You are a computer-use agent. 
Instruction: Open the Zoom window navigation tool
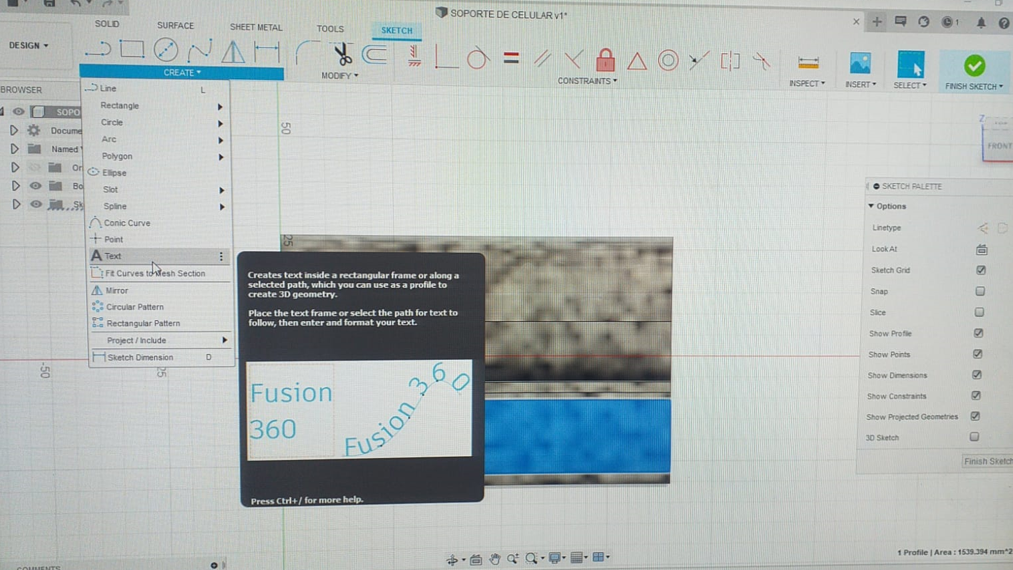pos(532,558)
